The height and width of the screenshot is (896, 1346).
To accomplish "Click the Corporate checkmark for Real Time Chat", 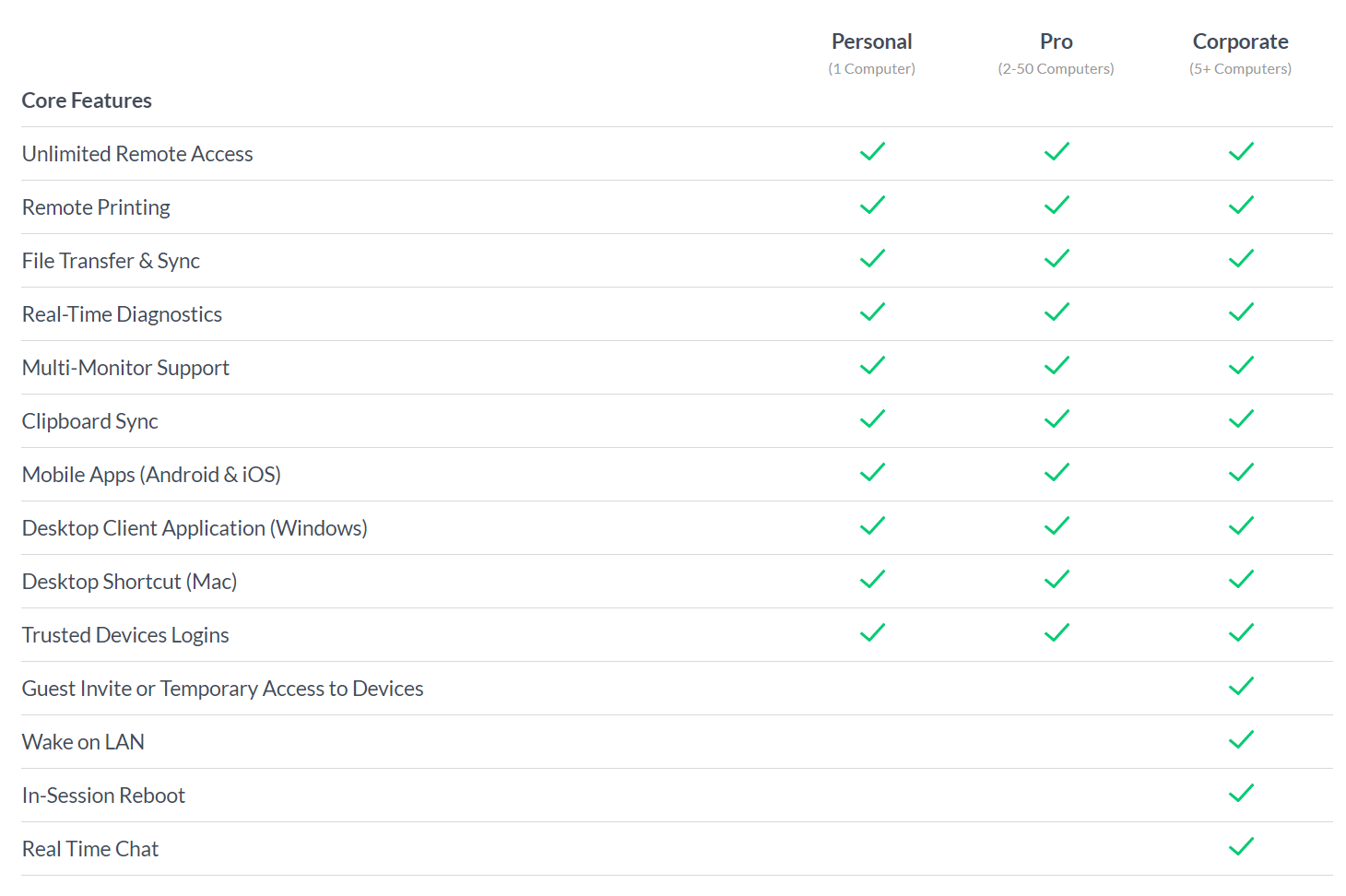I will point(1241,847).
